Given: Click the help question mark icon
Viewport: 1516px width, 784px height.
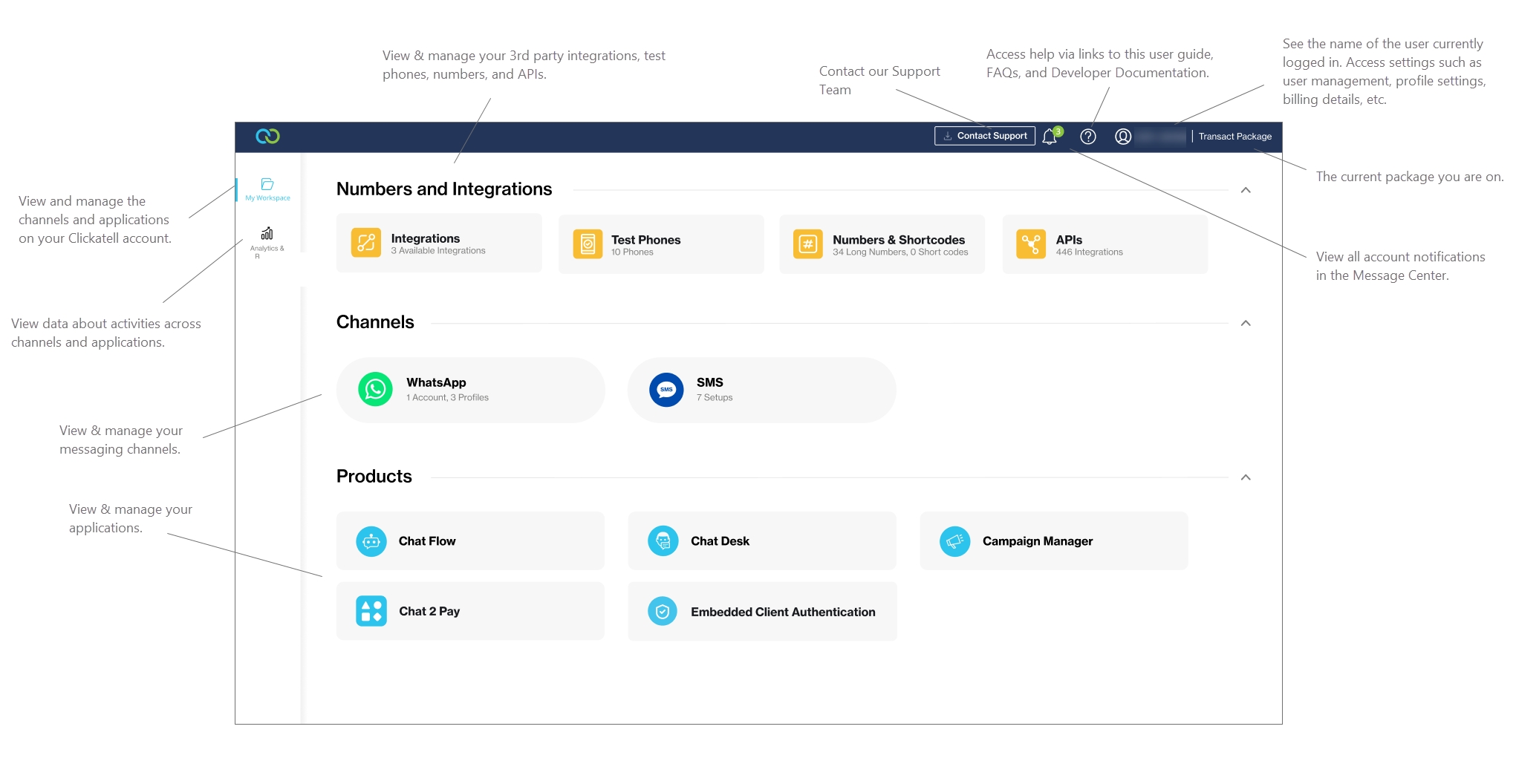Looking at the screenshot, I should (1088, 137).
